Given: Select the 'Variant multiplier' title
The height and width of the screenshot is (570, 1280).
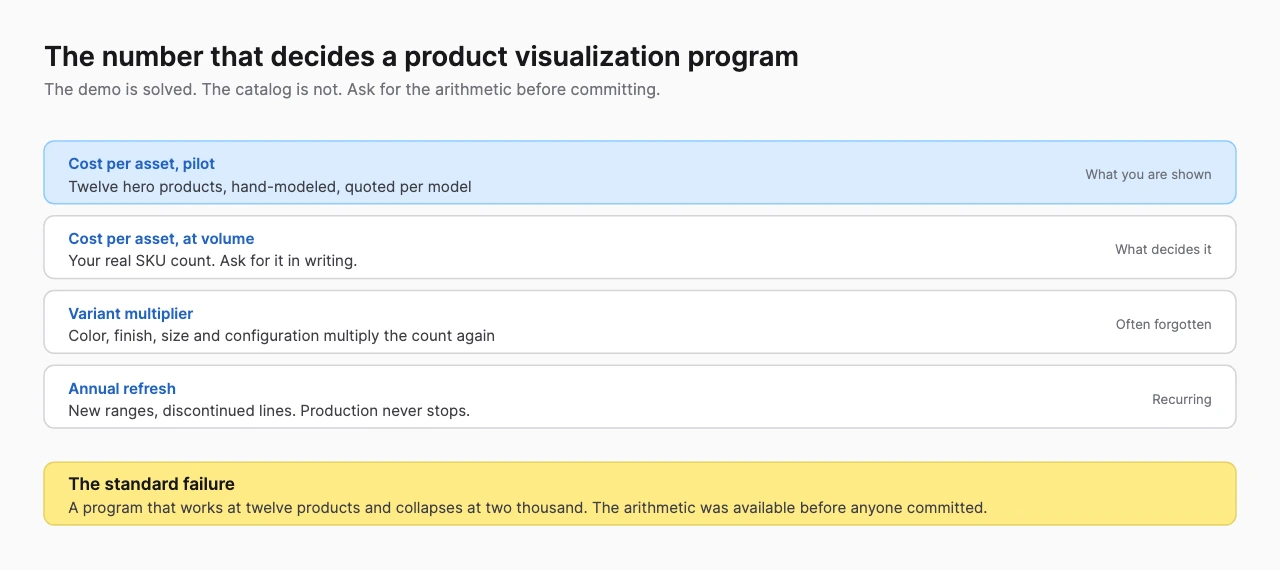Looking at the screenshot, I should click(x=131, y=314).
